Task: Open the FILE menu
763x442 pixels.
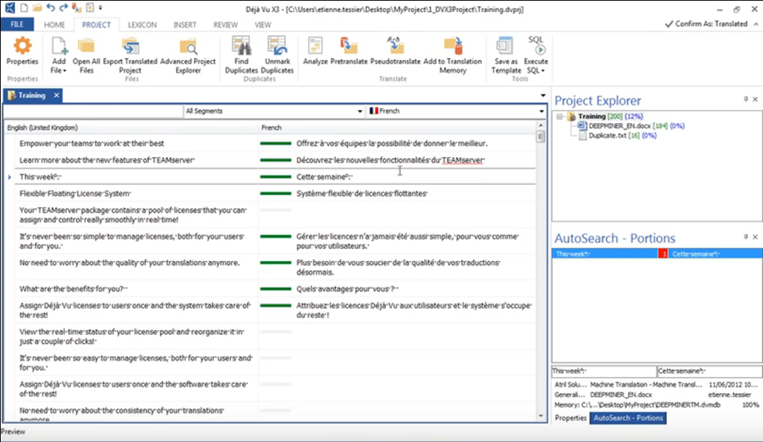Action: 17,24
